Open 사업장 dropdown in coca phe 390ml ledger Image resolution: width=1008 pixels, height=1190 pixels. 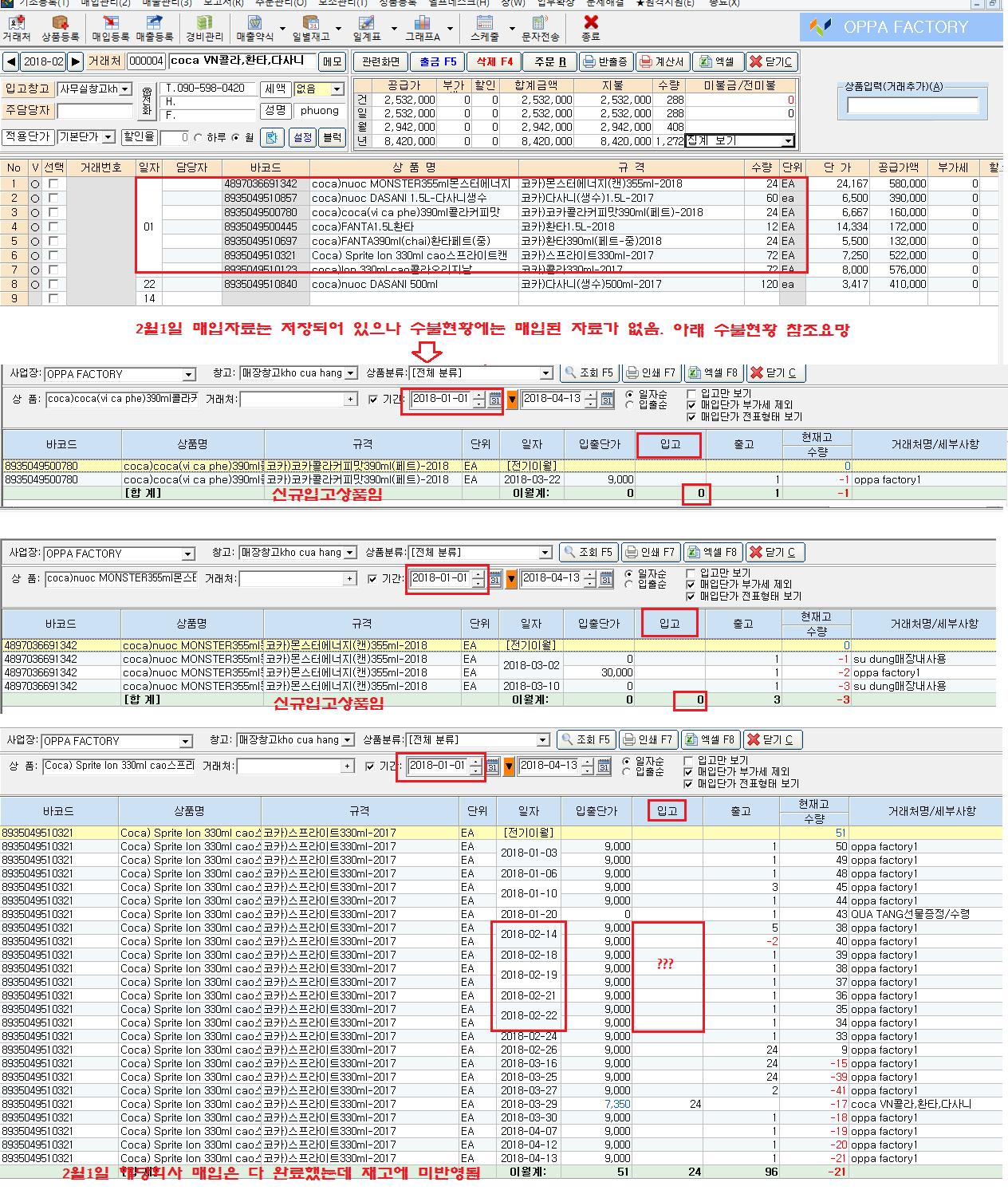(x=189, y=374)
